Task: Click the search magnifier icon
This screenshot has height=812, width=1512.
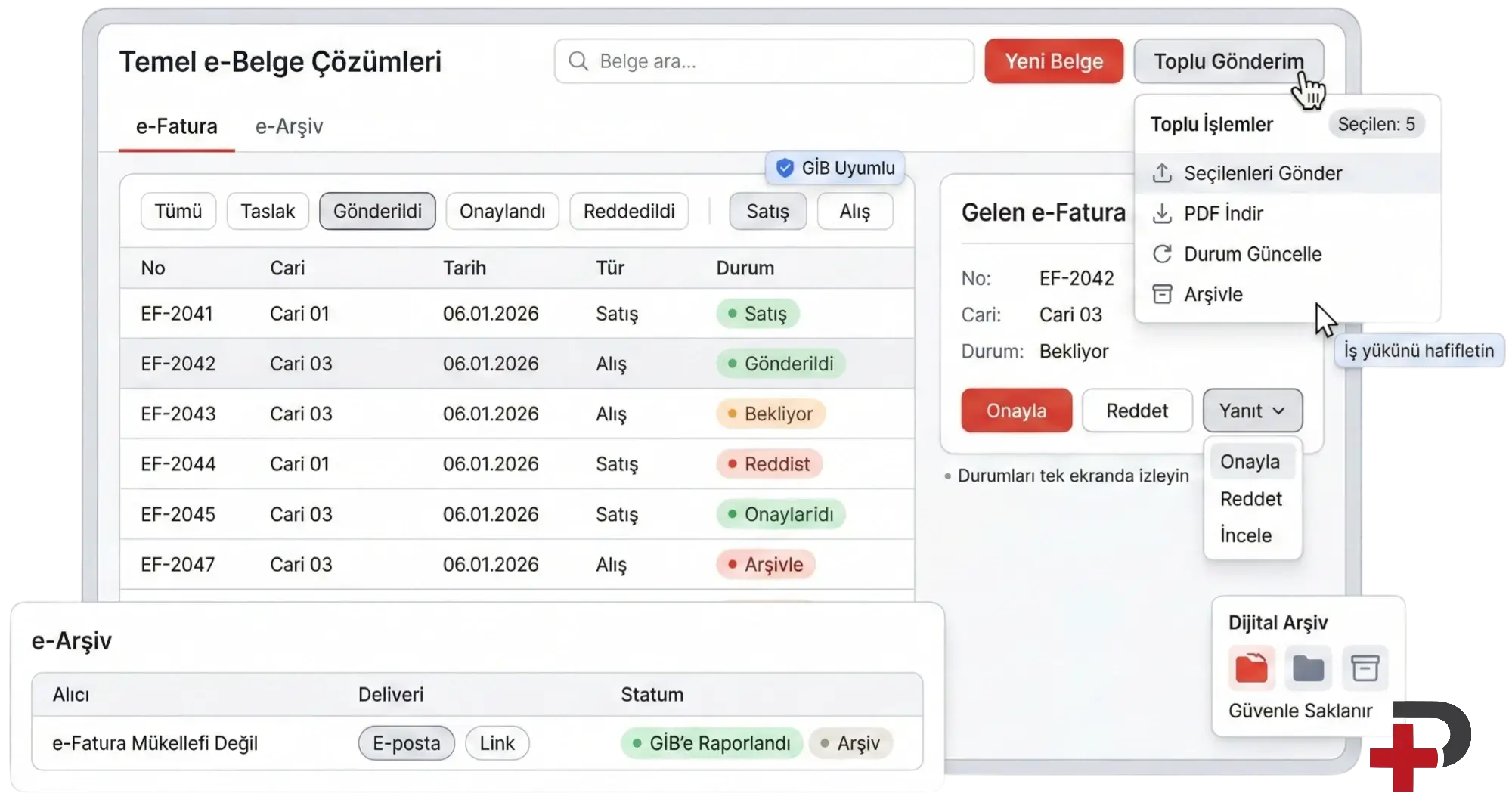Action: (x=578, y=61)
